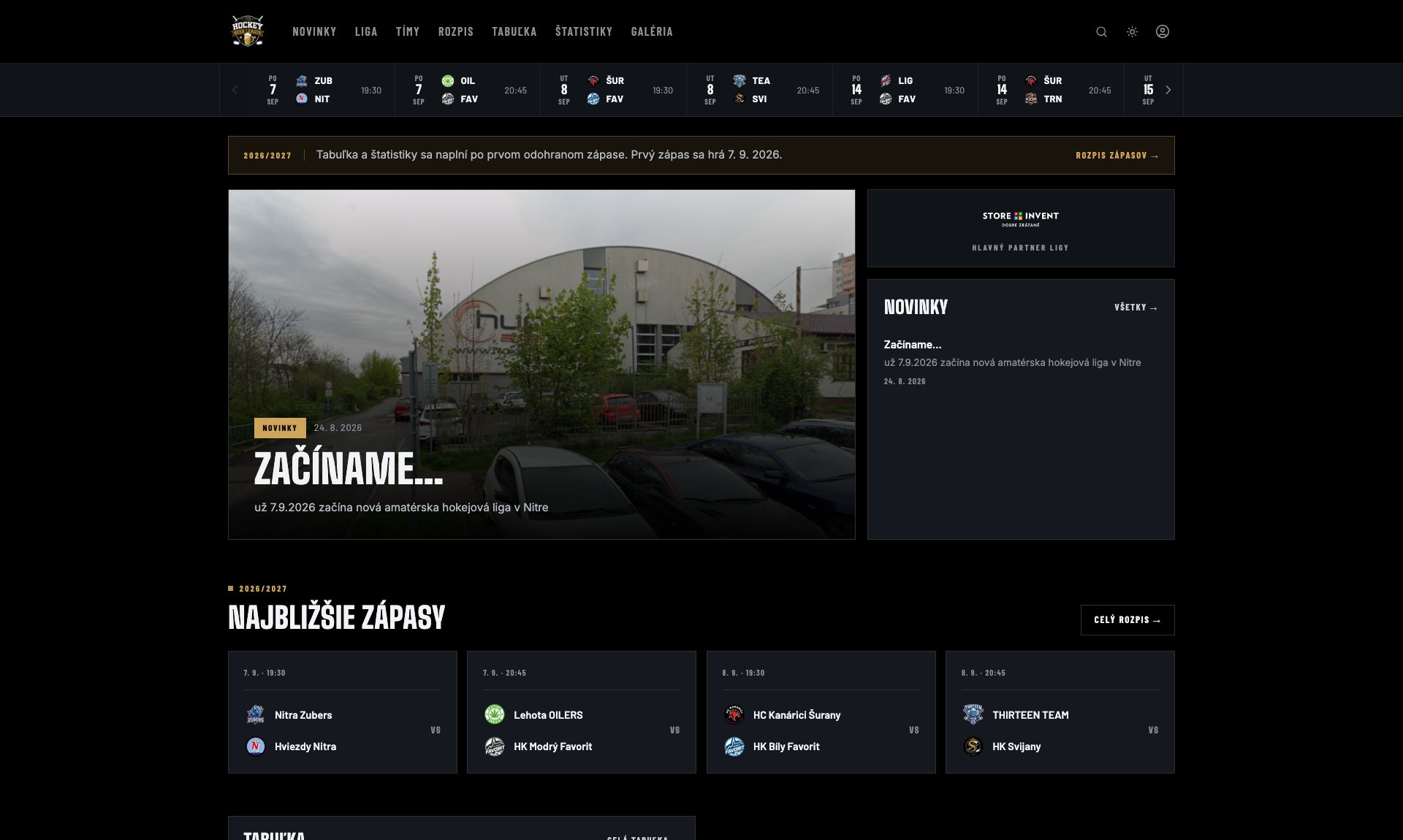
Task: Open the search icon
Action: (x=1101, y=31)
